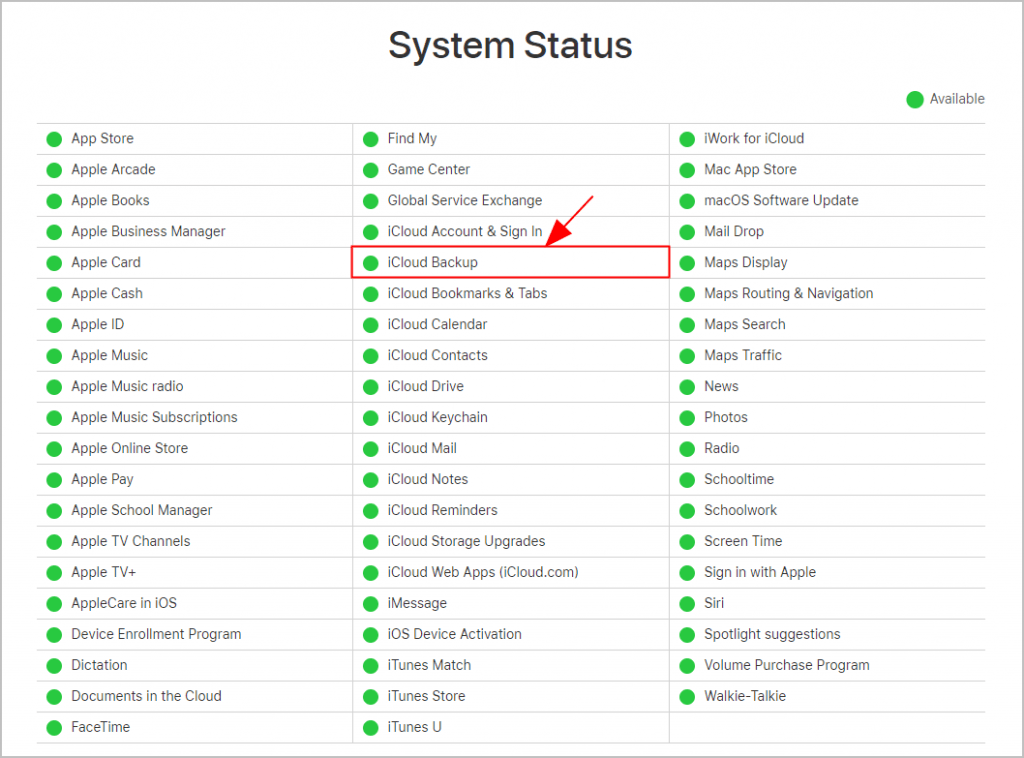This screenshot has width=1024, height=758.
Task: Click the green status dot beside iTunes Store
Action: point(371,697)
